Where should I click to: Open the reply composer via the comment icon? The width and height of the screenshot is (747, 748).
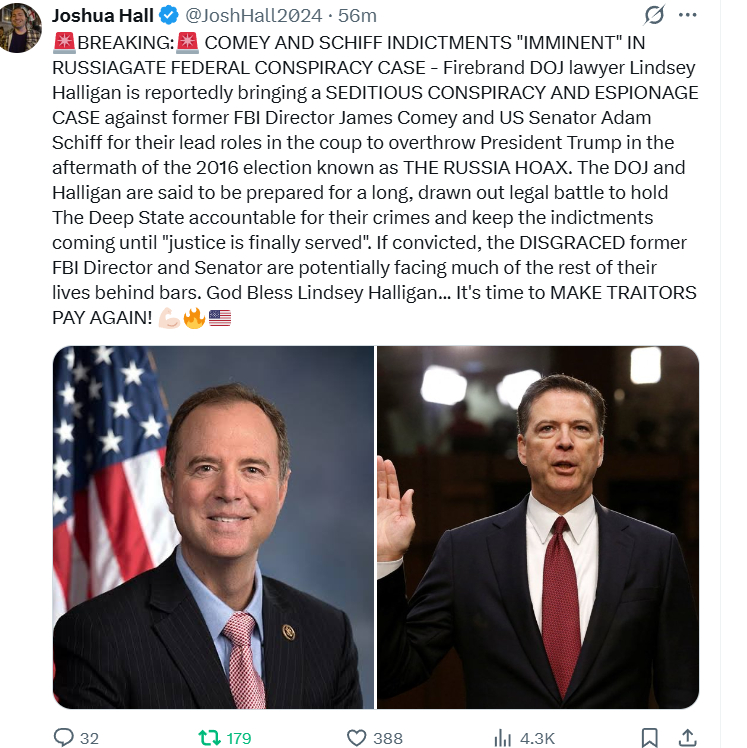(x=64, y=737)
